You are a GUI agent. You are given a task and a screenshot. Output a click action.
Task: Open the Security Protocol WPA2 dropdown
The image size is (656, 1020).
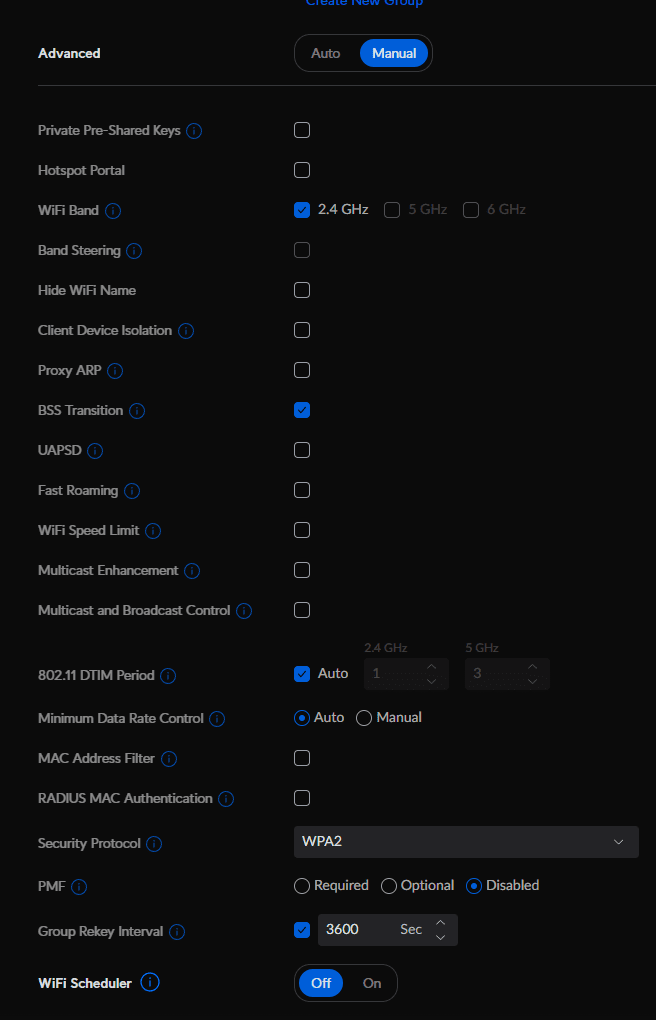coord(466,842)
